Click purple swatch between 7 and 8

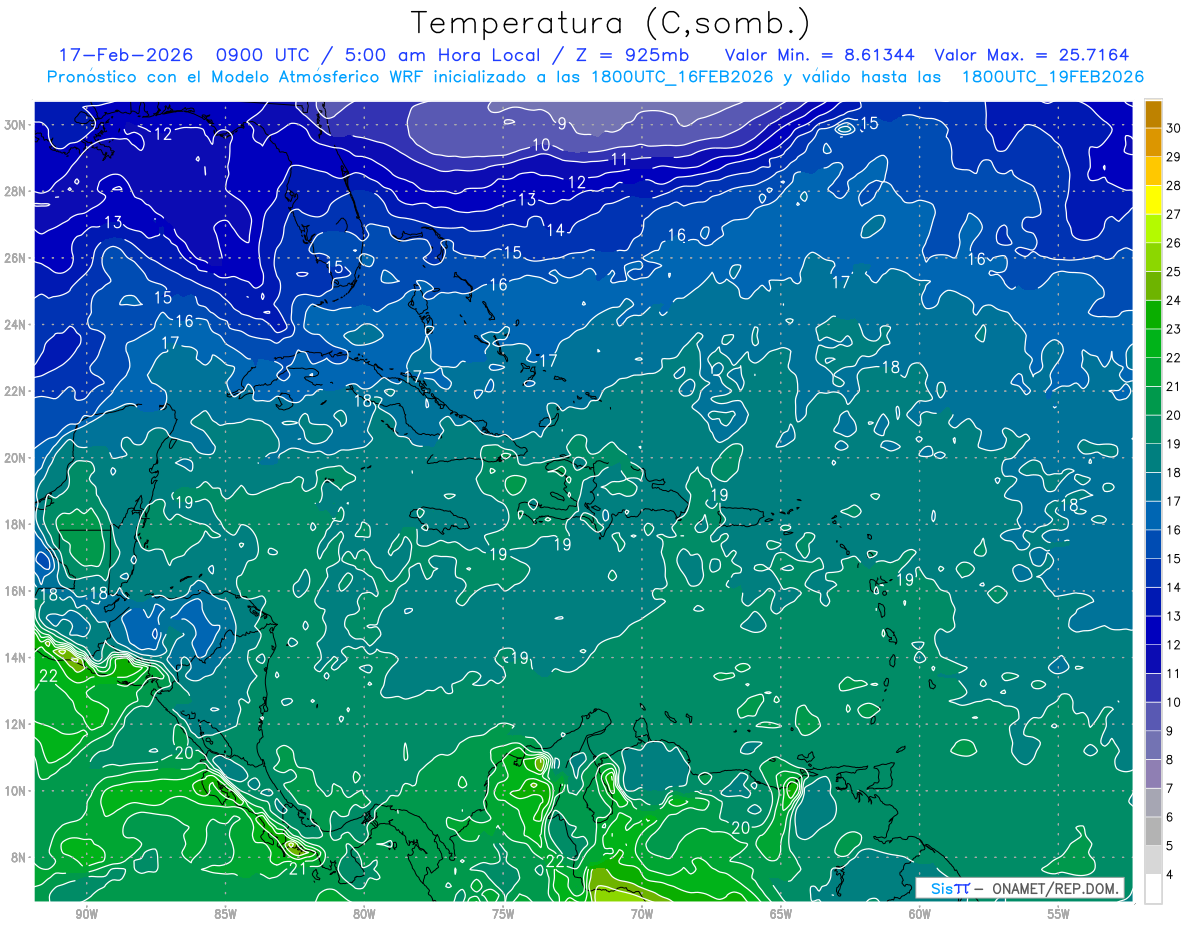coord(1153,774)
